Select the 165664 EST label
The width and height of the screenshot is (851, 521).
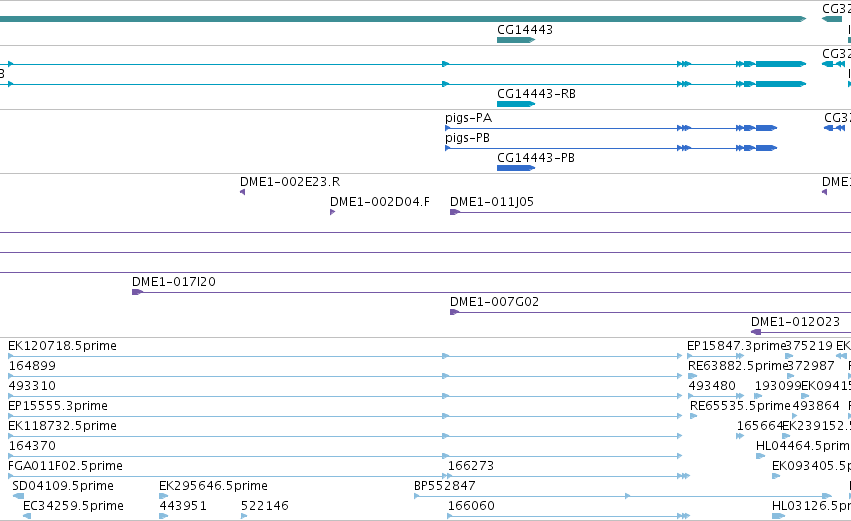[759, 426]
